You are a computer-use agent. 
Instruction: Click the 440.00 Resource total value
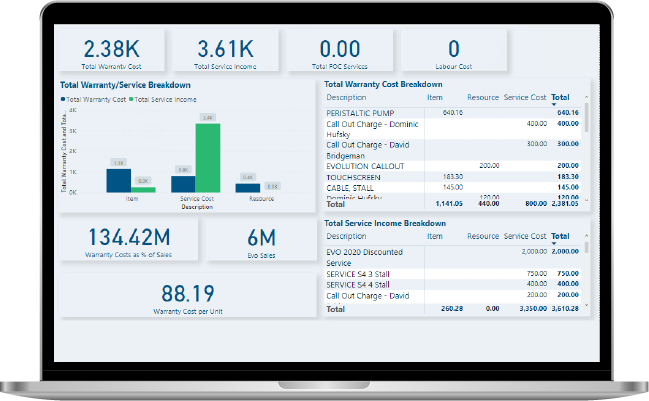(488, 204)
